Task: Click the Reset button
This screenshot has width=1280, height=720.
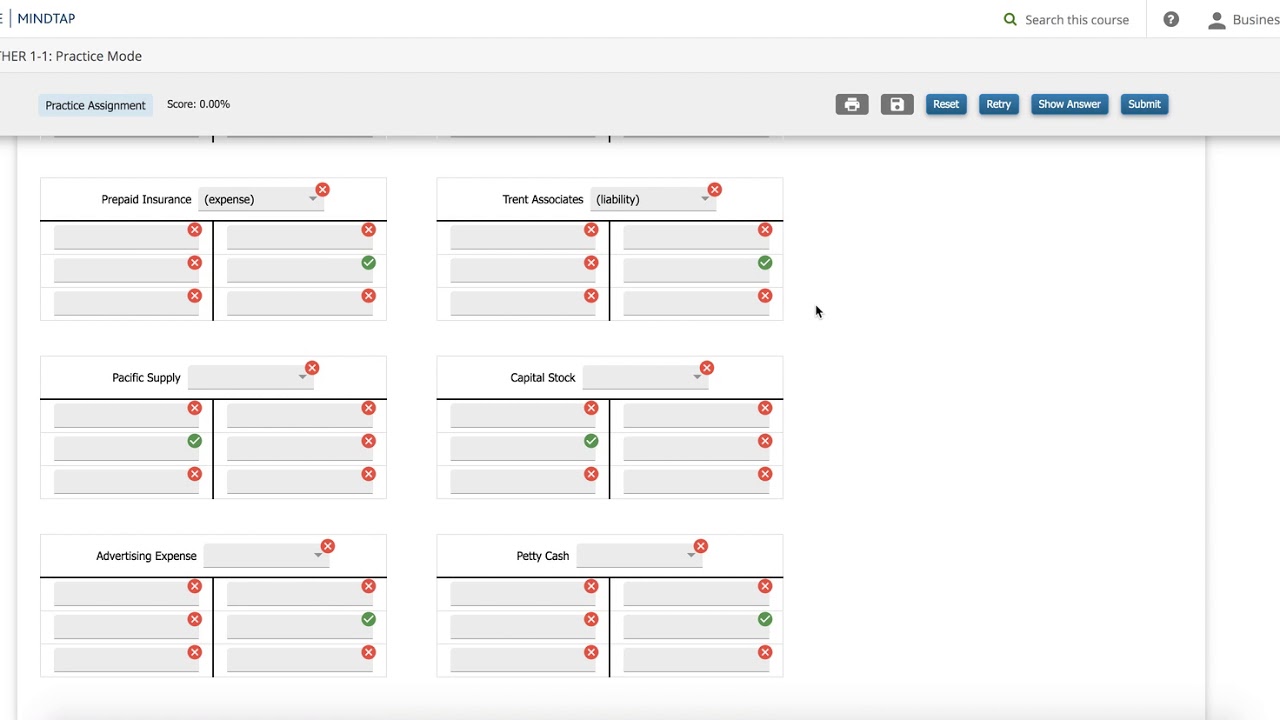Action: tap(946, 104)
